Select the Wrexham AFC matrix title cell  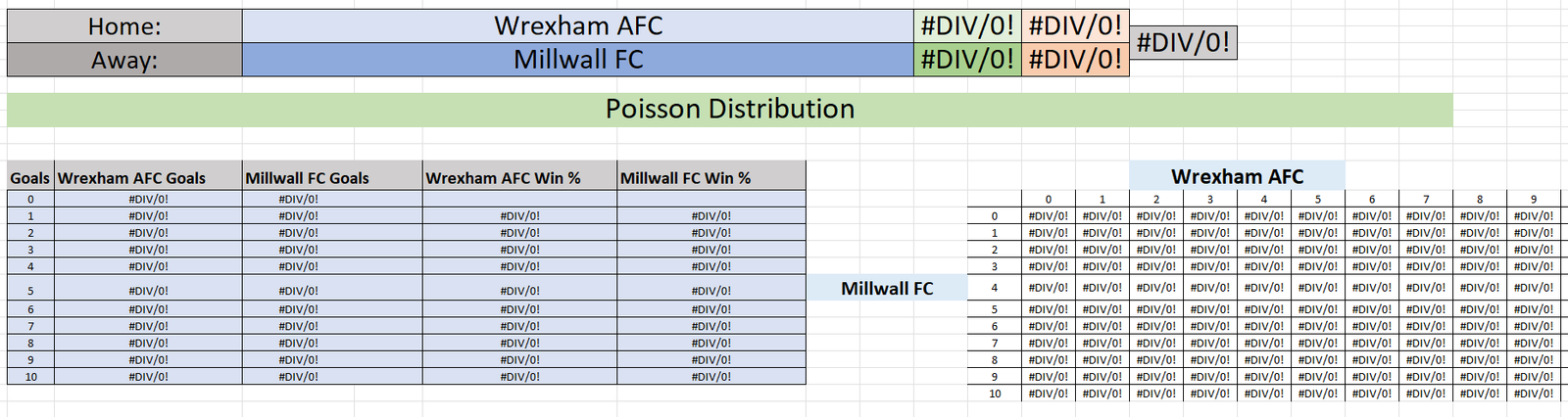(x=1237, y=176)
